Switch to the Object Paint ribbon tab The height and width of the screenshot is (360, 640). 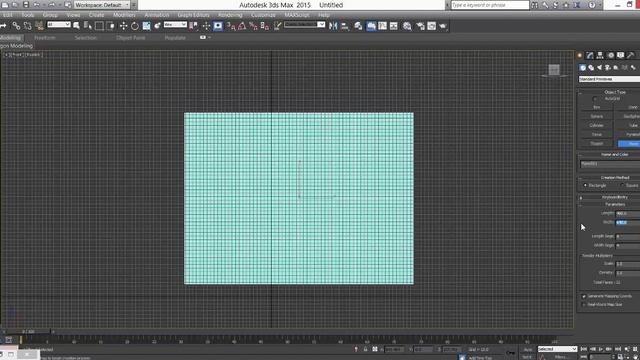131,38
